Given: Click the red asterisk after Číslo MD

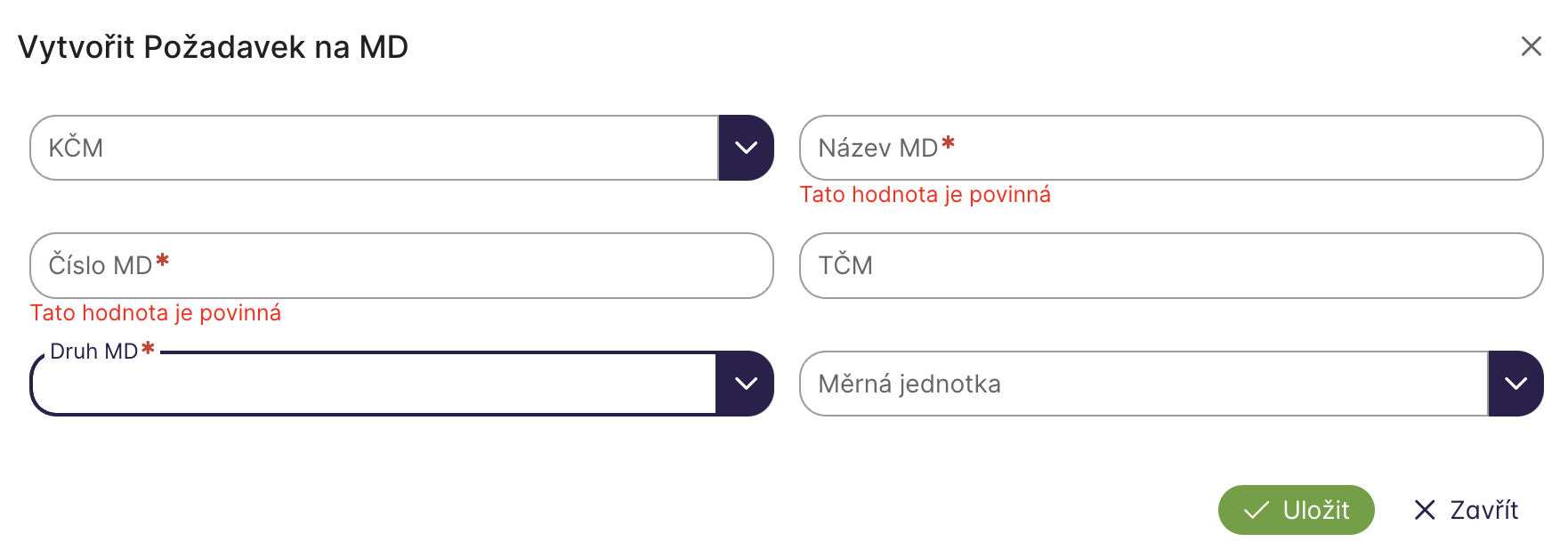Looking at the screenshot, I should (x=162, y=261).
